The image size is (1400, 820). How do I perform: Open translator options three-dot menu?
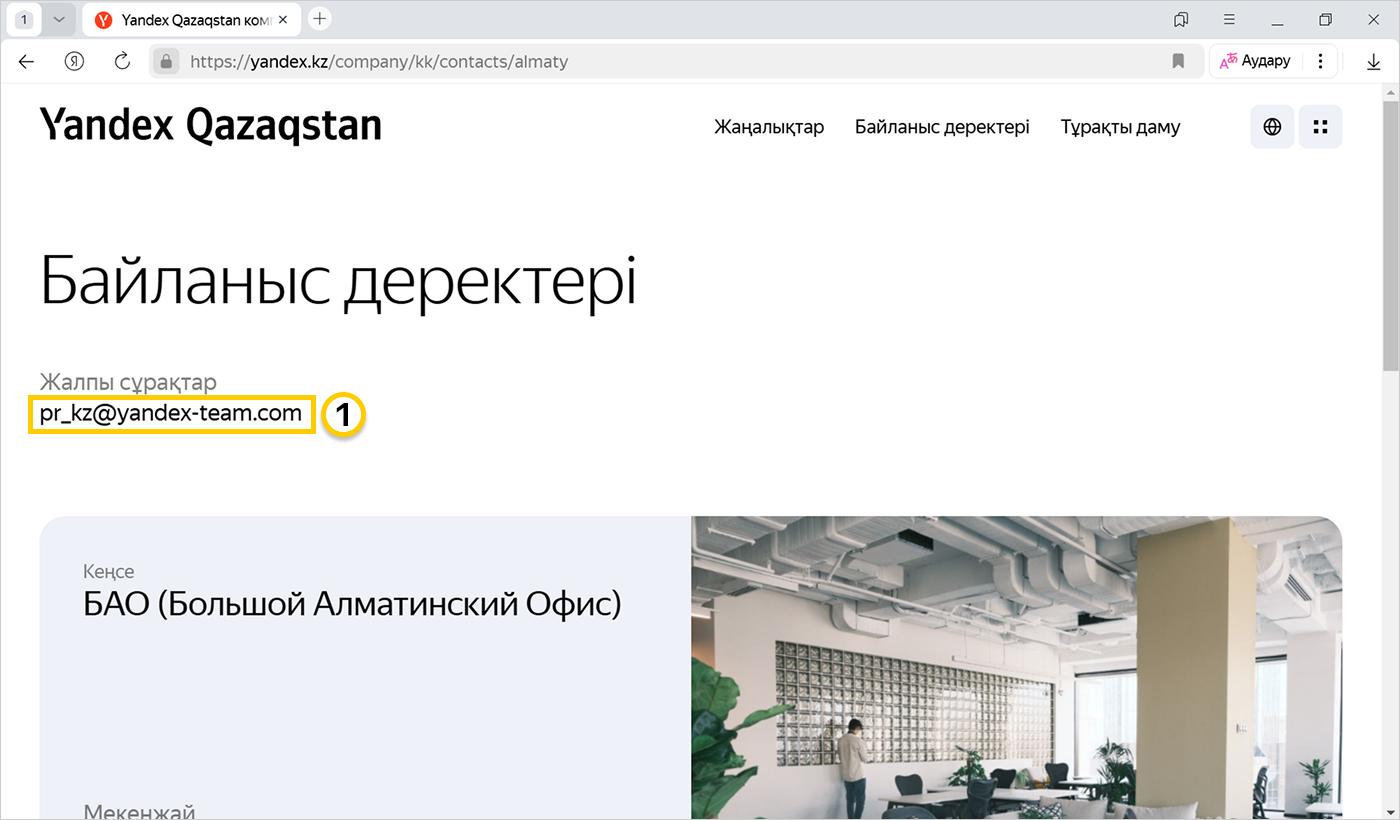click(1321, 61)
